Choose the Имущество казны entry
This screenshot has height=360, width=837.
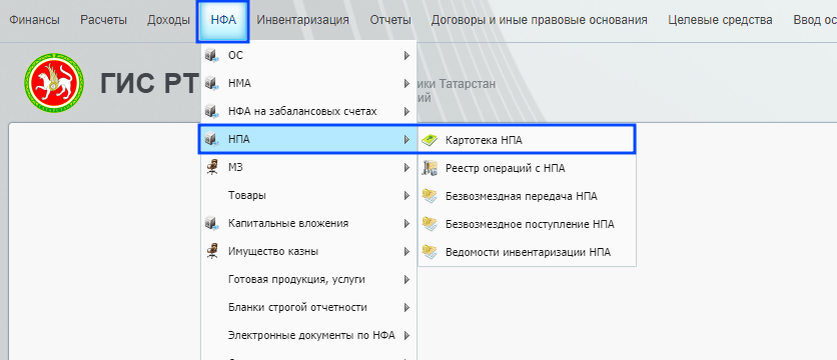[309, 251]
